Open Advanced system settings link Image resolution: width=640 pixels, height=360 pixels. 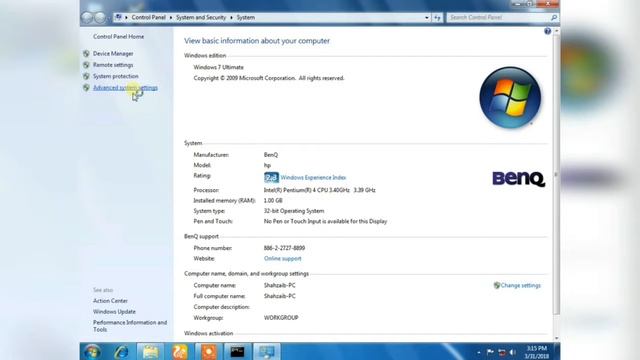125,88
